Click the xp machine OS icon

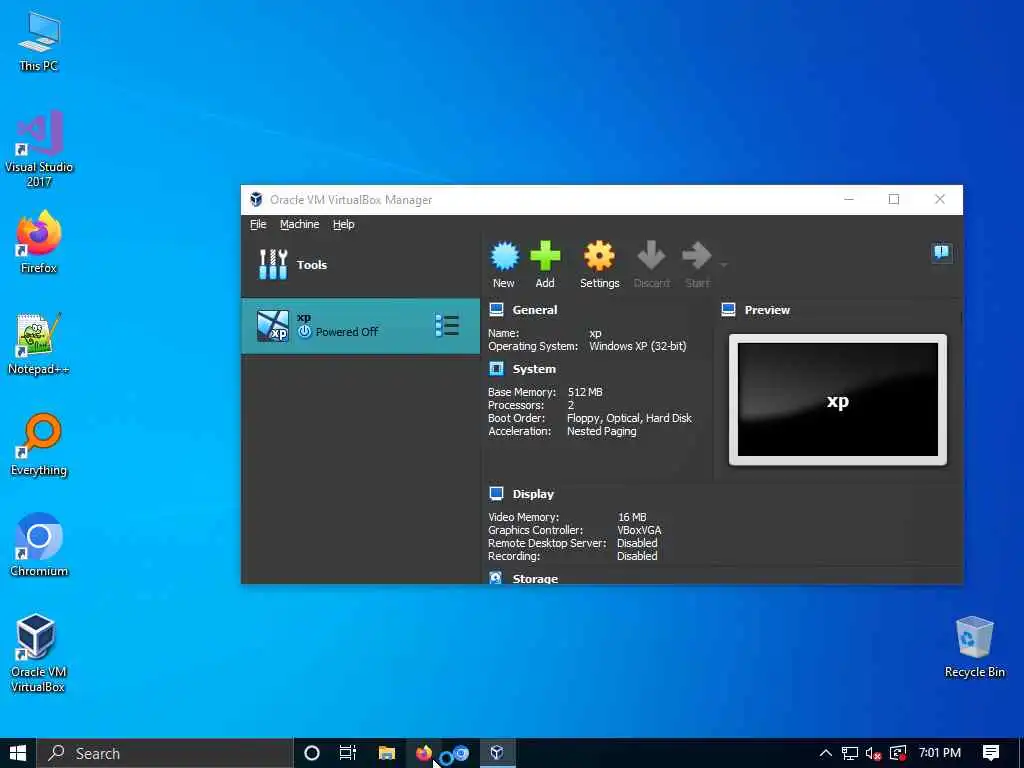point(272,326)
